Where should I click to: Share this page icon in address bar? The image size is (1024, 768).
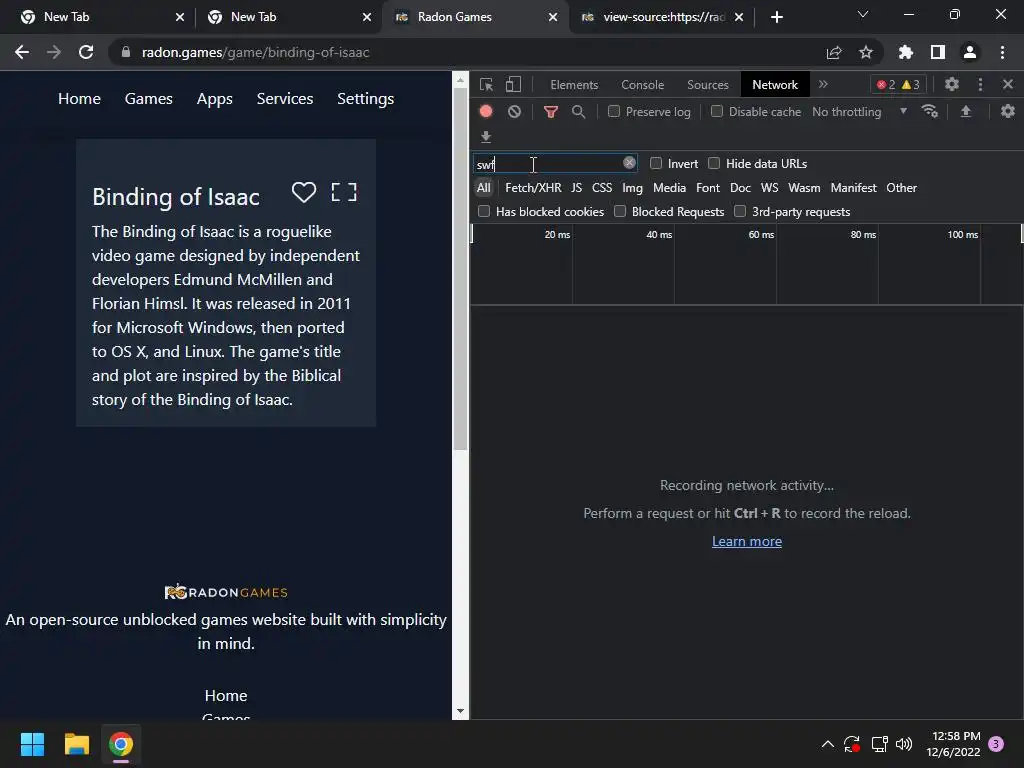tap(834, 52)
